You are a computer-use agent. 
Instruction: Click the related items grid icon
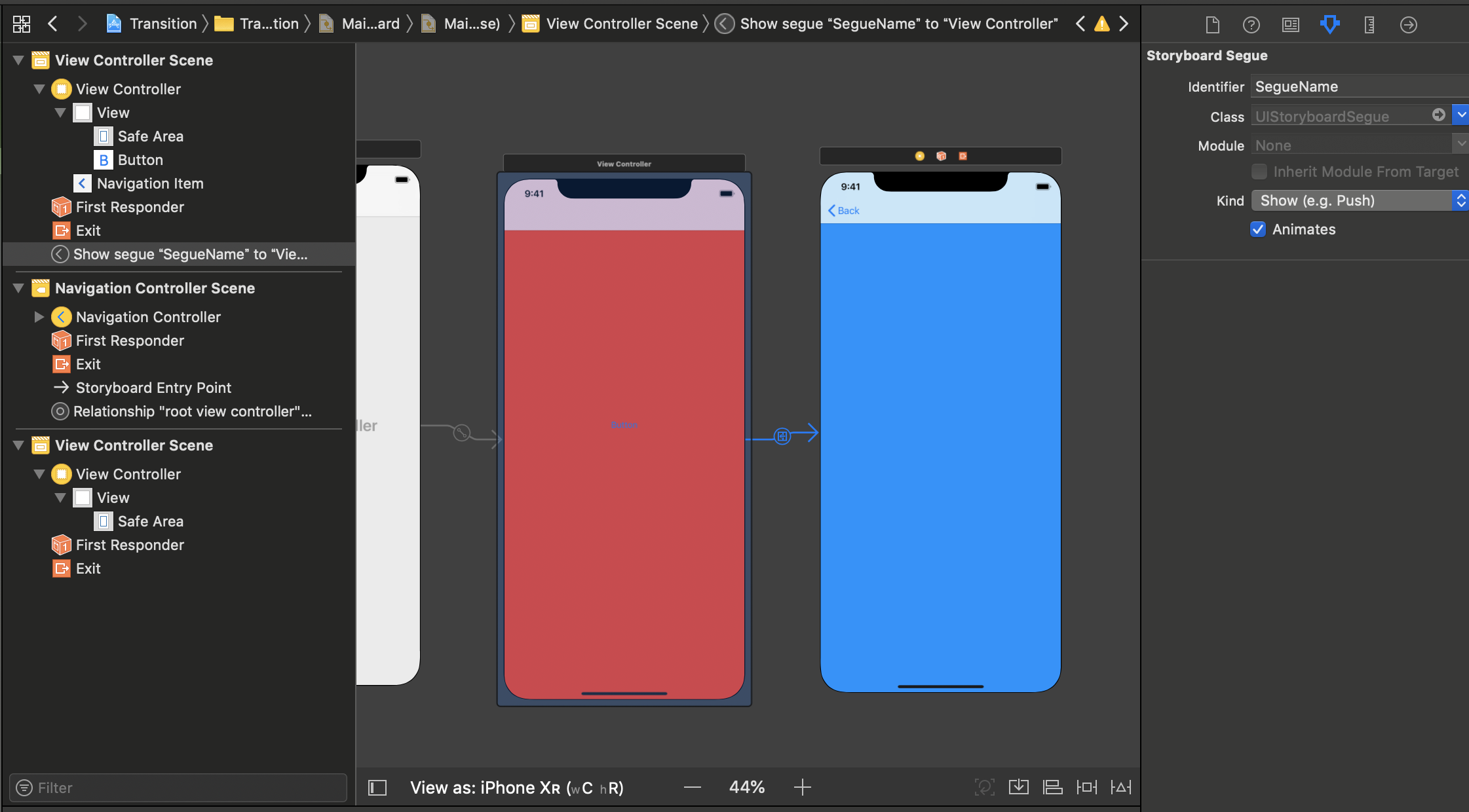coord(22,24)
